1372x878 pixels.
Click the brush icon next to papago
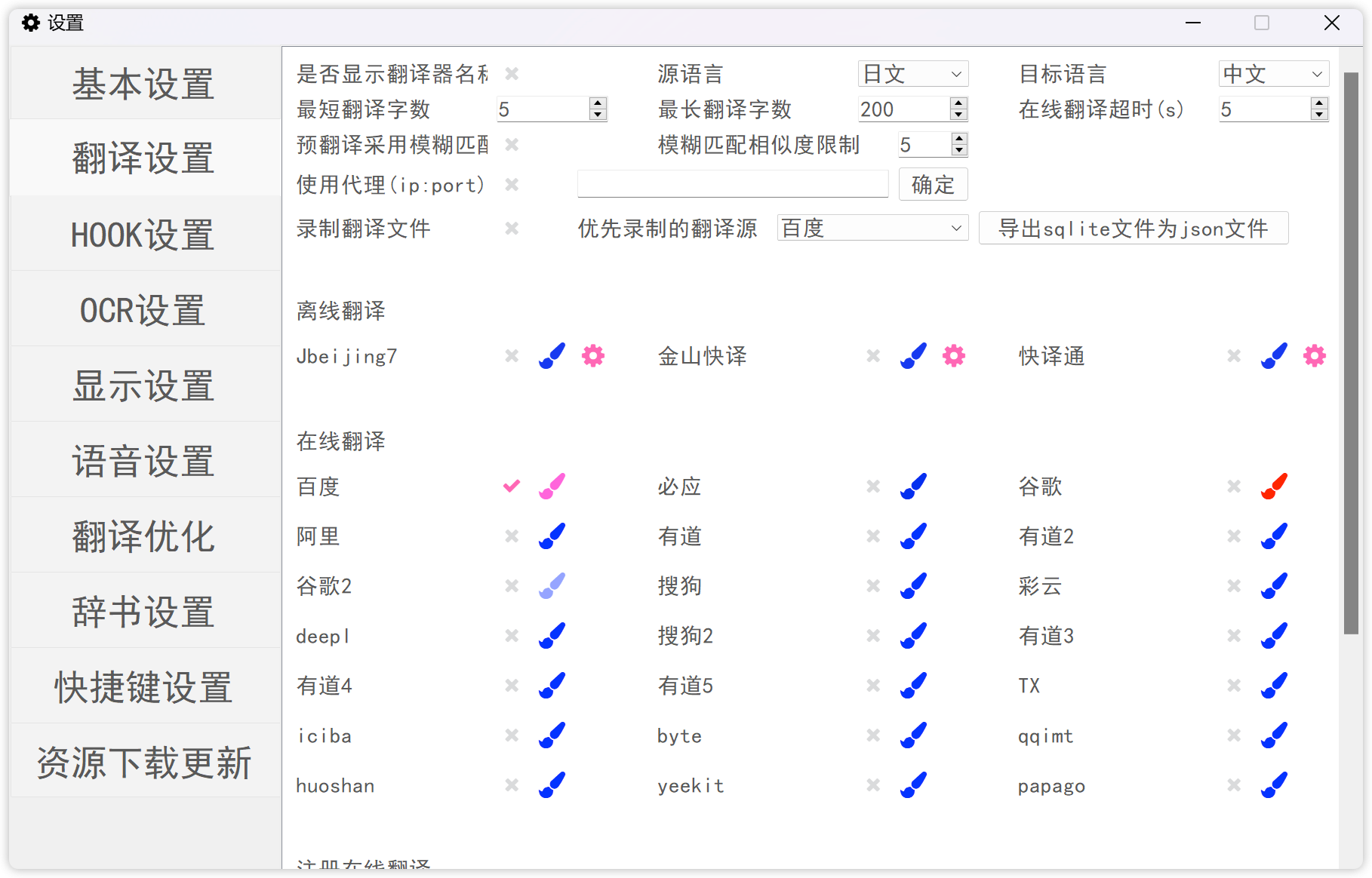(1274, 785)
